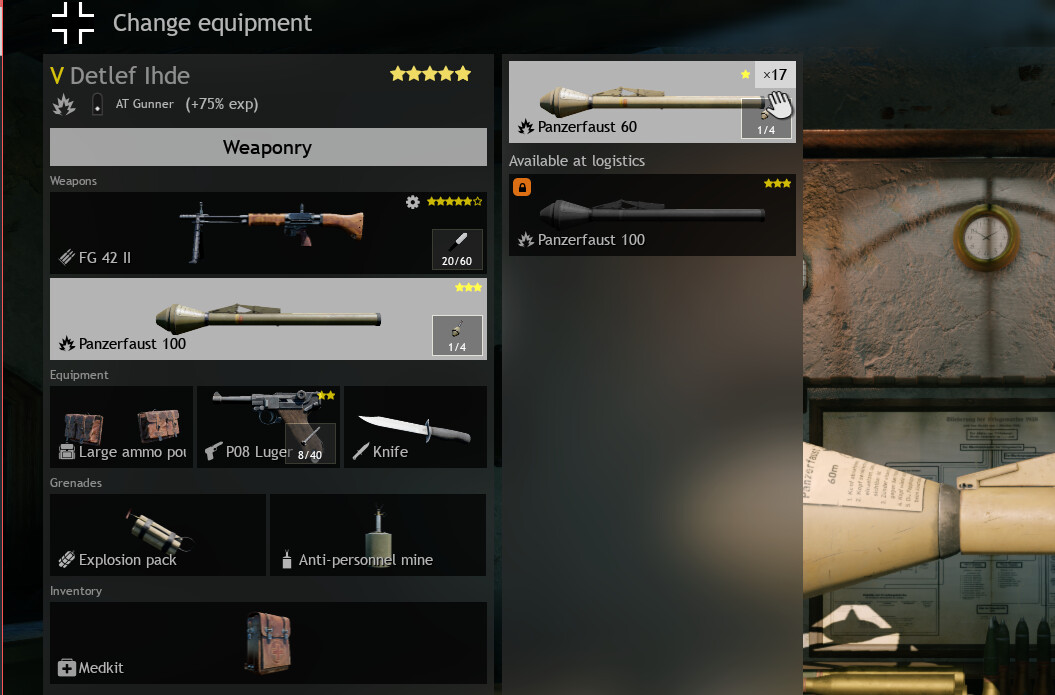Open the FG 42 II gear settings icon
Image resolution: width=1055 pixels, height=695 pixels.
tap(412, 202)
